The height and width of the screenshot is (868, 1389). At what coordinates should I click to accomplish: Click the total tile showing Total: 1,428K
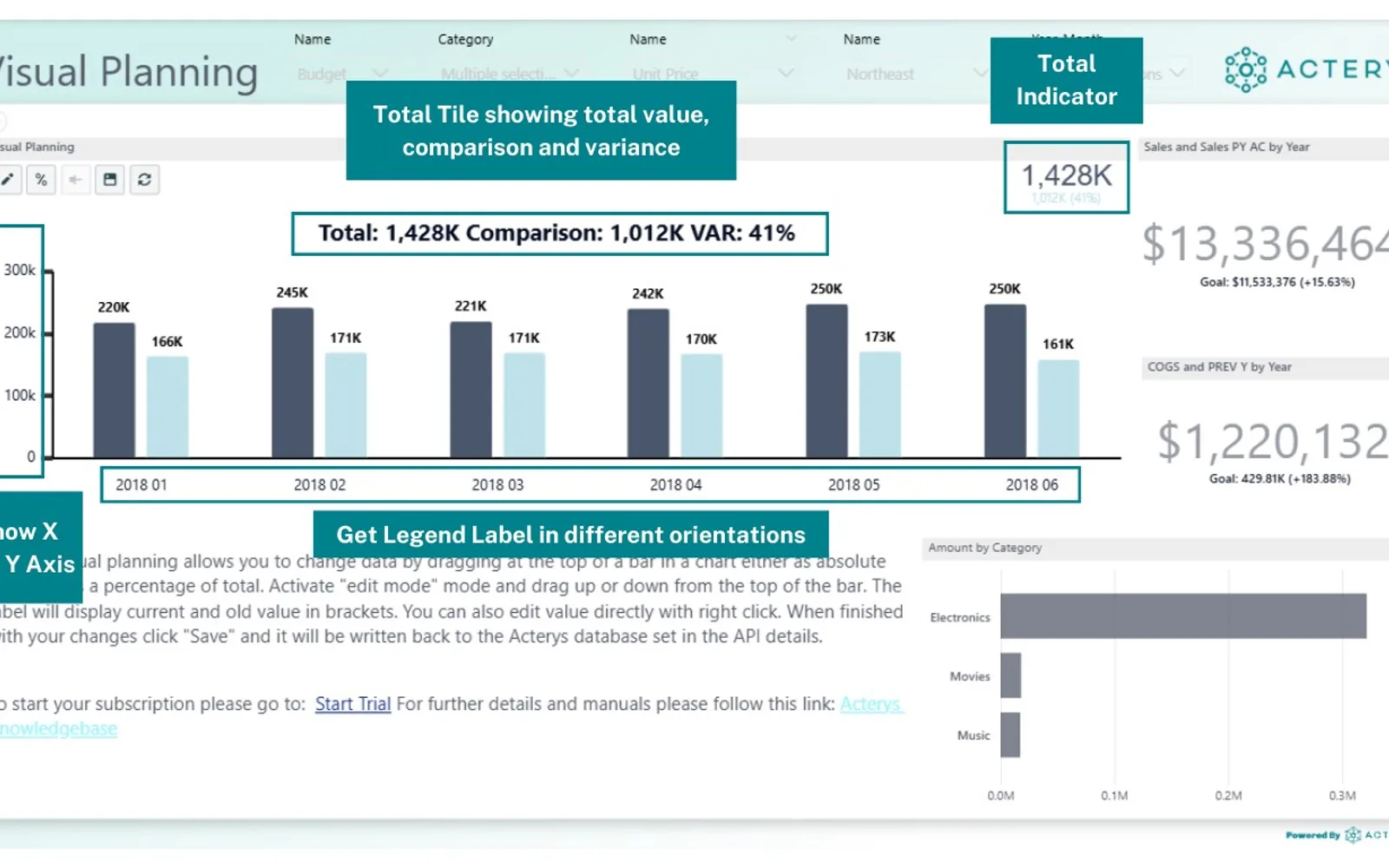click(x=559, y=233)
